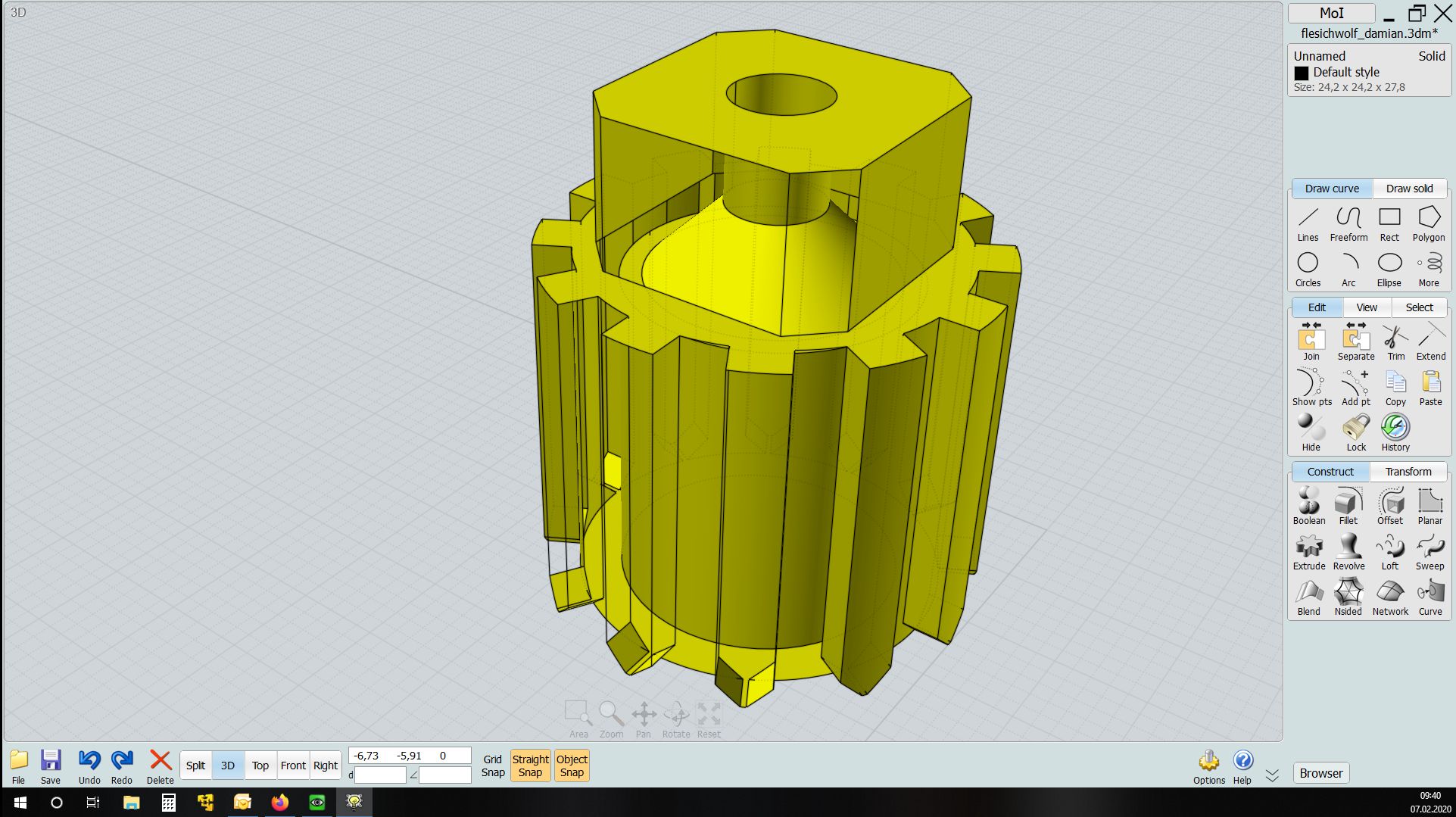This screenshot has height=817, width=1456.
Task: Toggle Straight Snap off
Action: tap(530, 766)
